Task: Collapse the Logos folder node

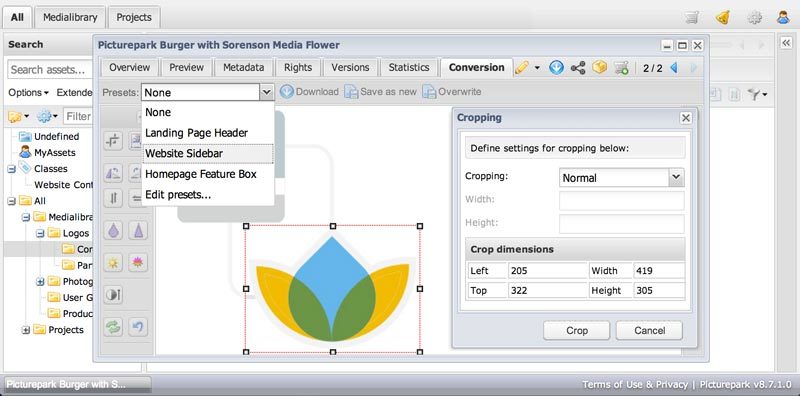Action: 40,233
